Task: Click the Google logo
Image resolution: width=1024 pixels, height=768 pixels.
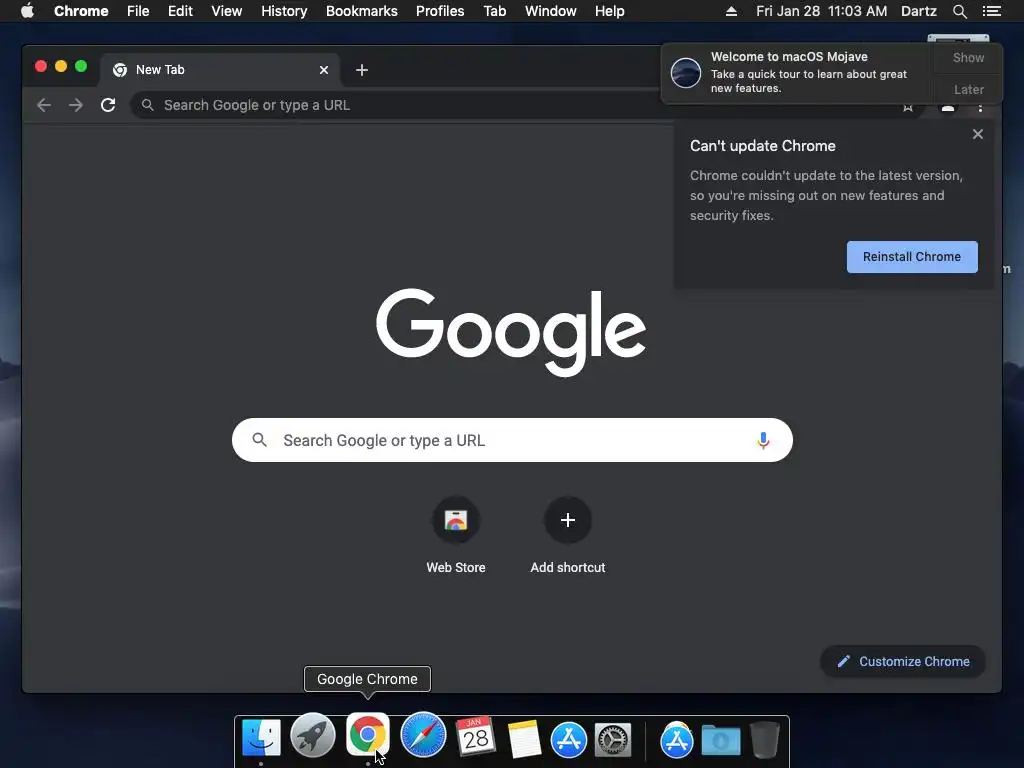Action: [511, 332]
